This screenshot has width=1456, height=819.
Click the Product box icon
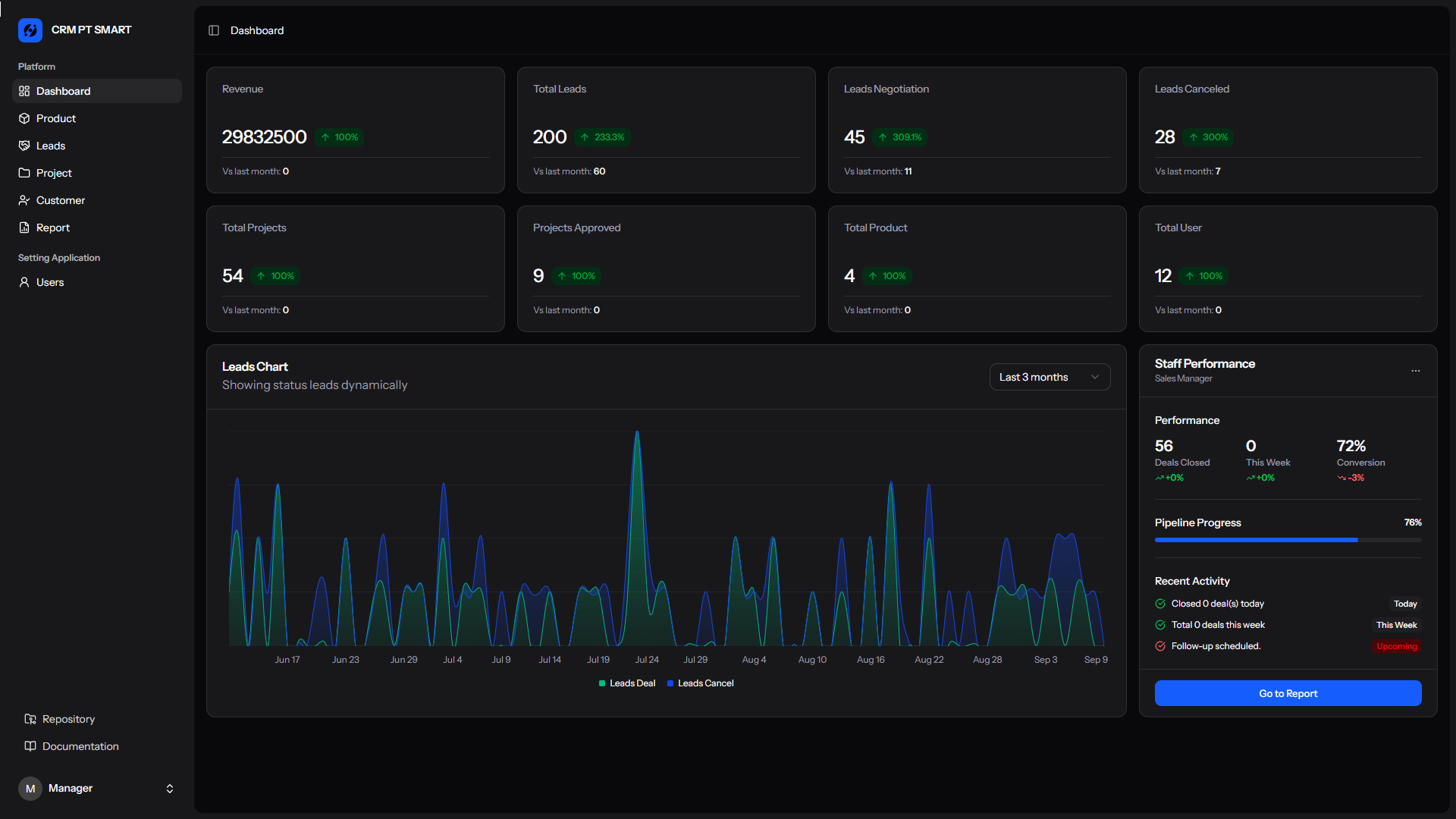(x=24, y=118)
